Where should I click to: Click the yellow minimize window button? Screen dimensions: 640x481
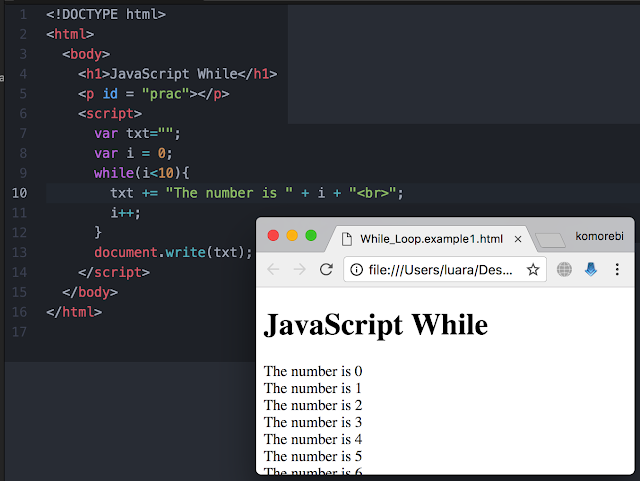(x=292, y=235)
